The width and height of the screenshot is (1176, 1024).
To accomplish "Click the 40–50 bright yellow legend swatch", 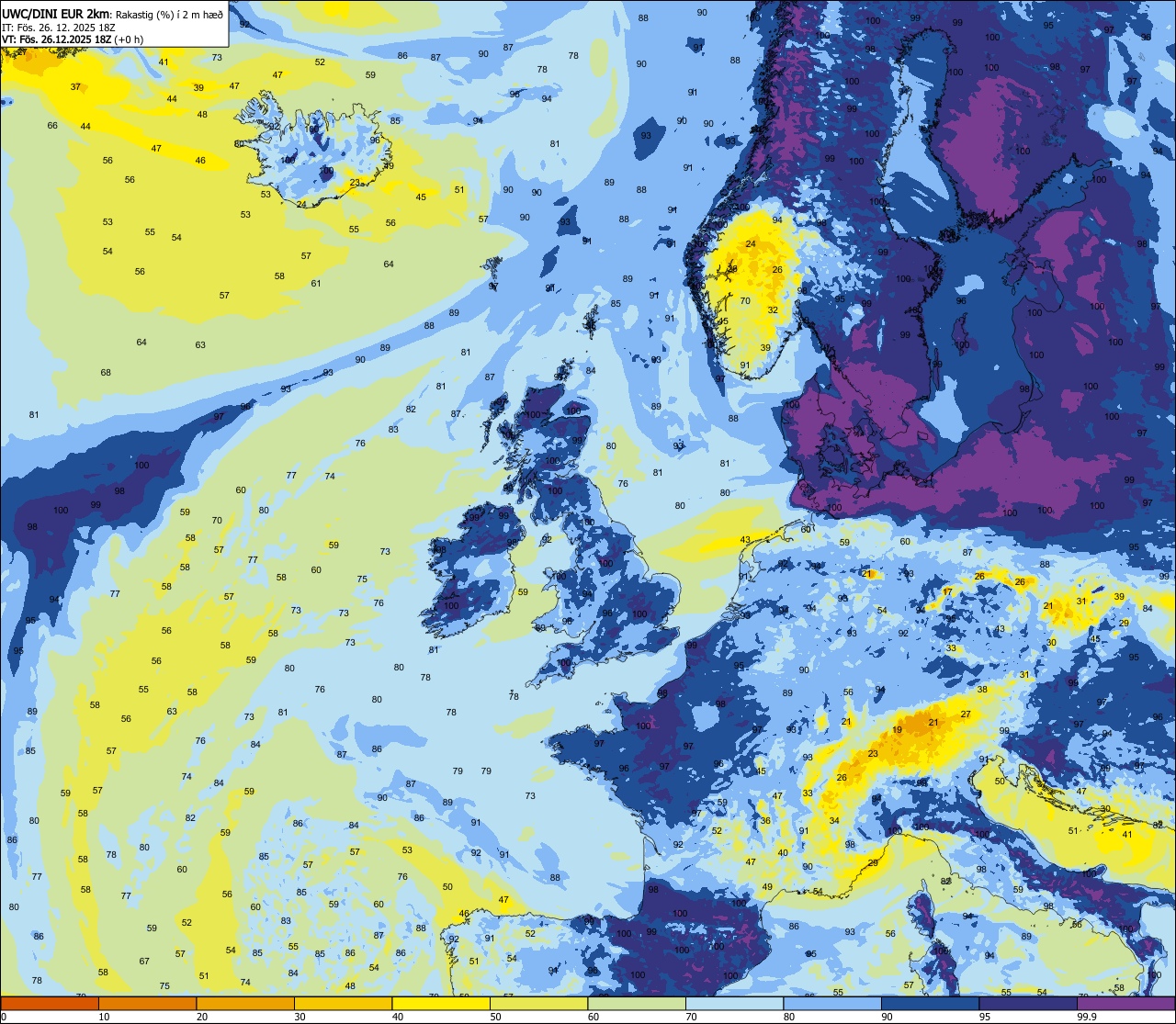I will click(x=441, y=1003).
